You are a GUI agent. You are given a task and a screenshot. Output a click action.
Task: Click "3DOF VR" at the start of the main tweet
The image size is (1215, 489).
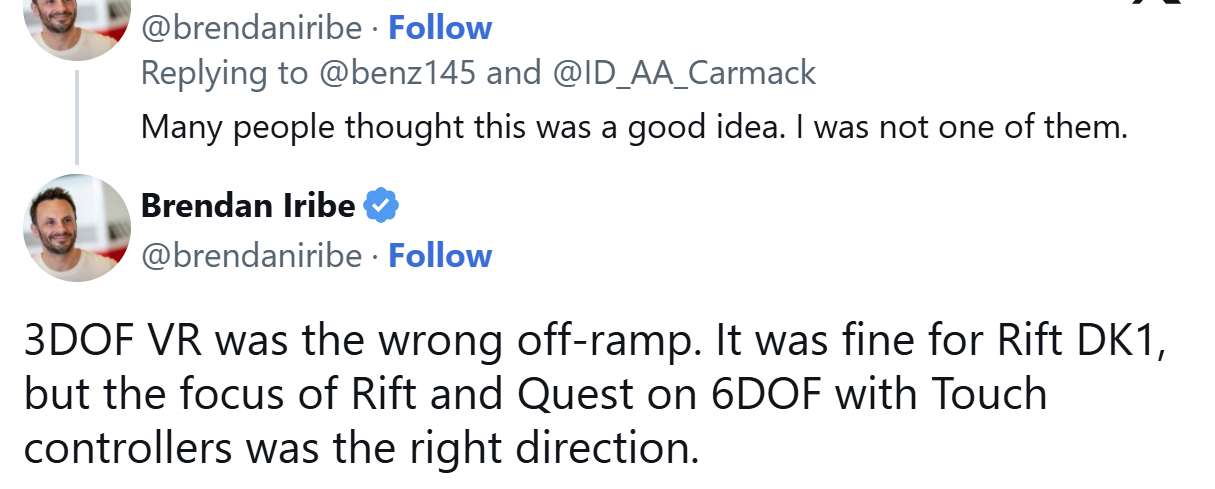click(x=113, y=343)
